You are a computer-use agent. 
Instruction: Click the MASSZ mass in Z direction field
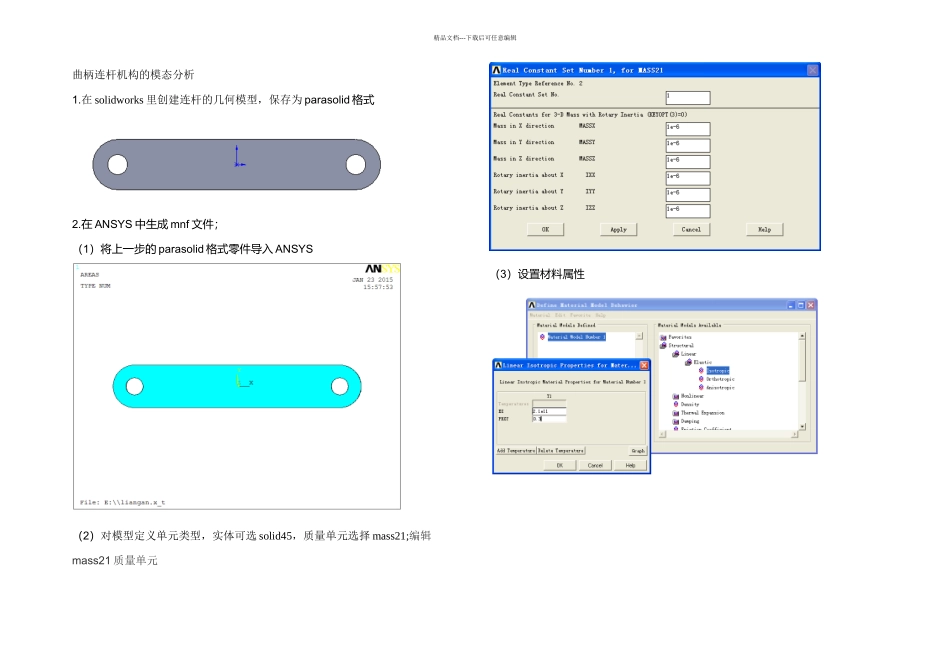click(x=688, y=161)
